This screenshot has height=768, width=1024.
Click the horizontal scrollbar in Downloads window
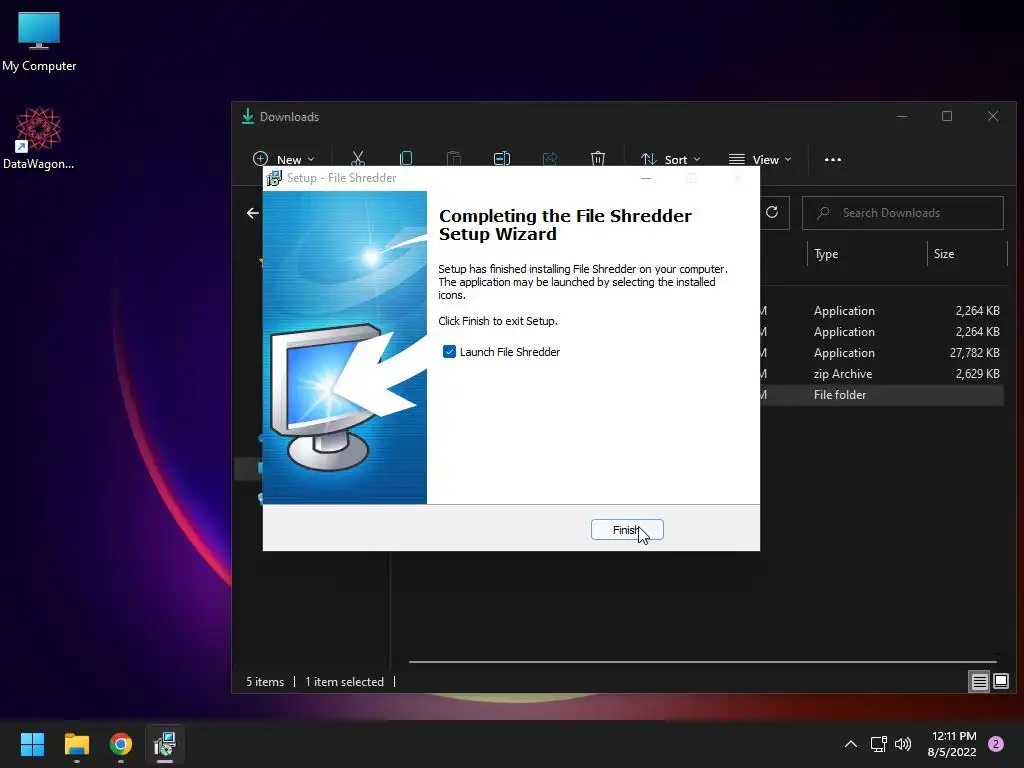(703, 662)
